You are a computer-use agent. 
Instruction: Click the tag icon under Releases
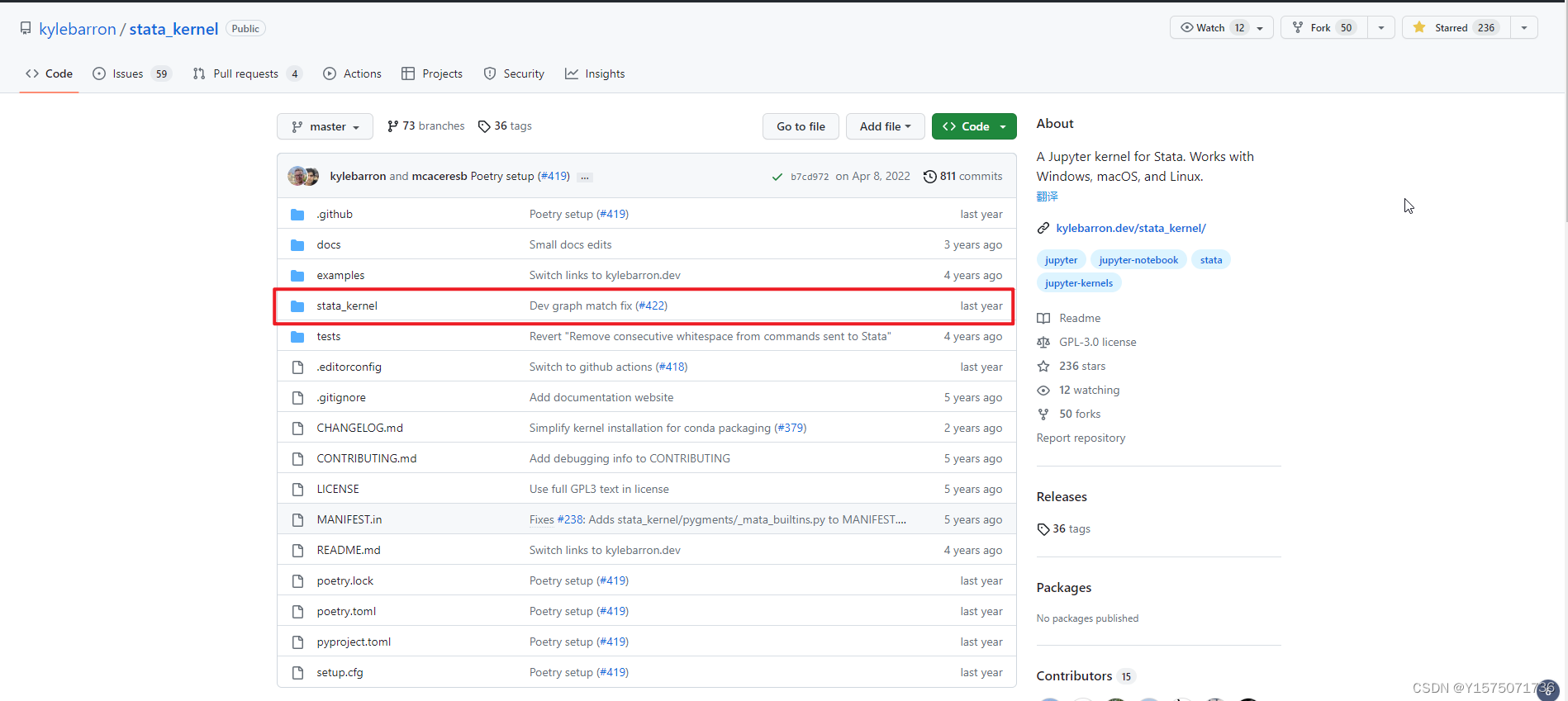pyautogui.click(x=1043, y=529)
